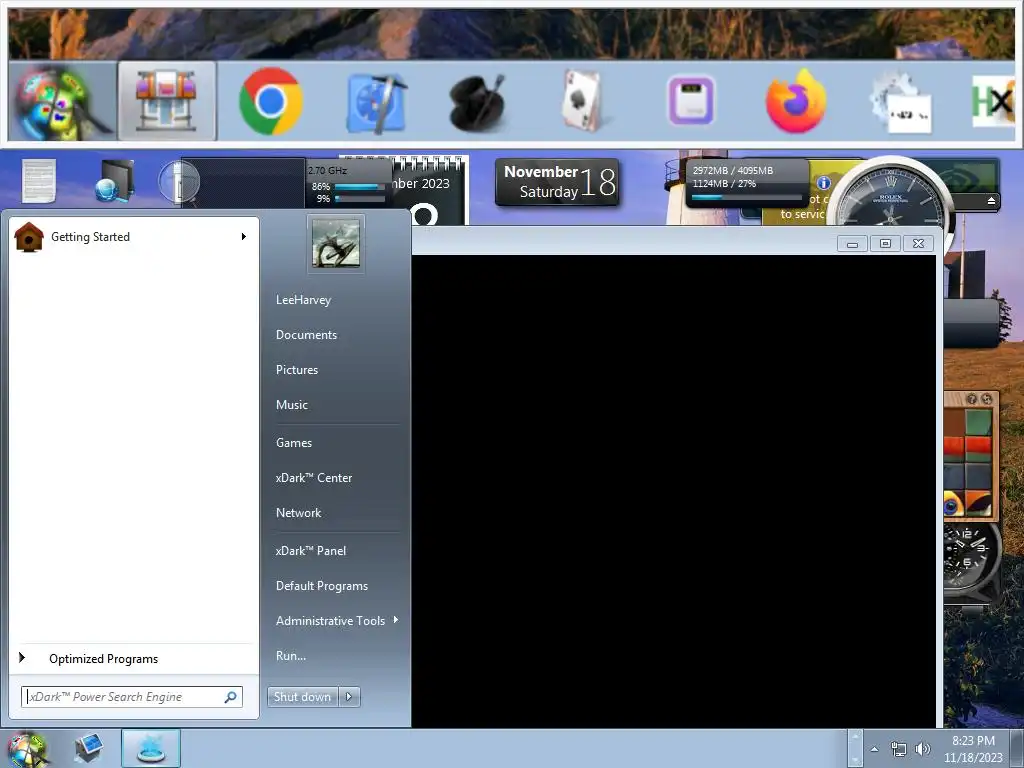Minimize the black window

tap(852, 244)
